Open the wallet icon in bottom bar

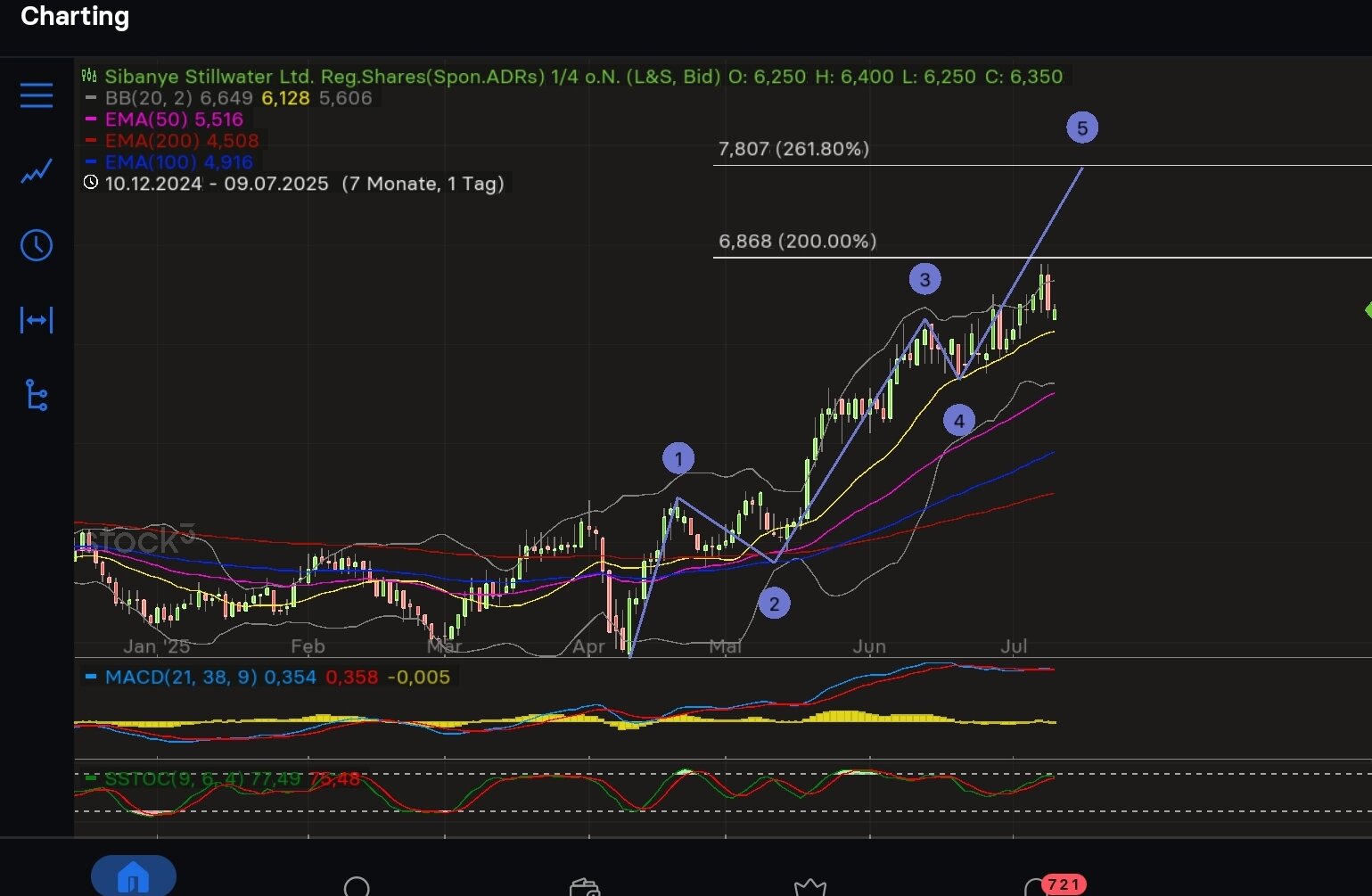(584, 886)
